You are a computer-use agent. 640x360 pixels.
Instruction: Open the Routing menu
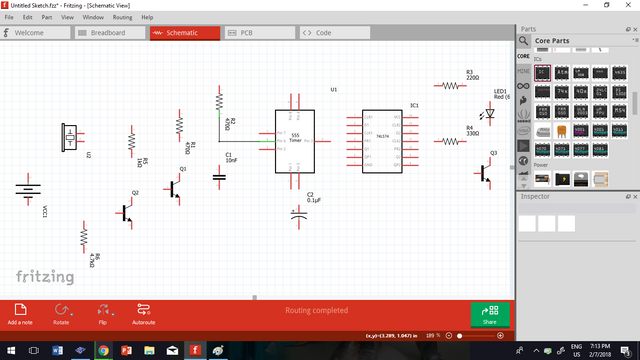point(122,17)
